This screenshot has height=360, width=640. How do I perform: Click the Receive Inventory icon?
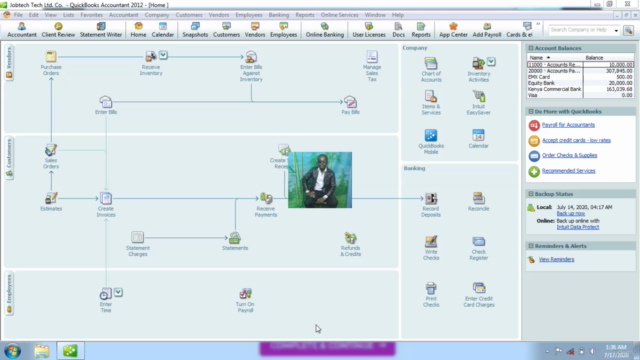(151, 57)
